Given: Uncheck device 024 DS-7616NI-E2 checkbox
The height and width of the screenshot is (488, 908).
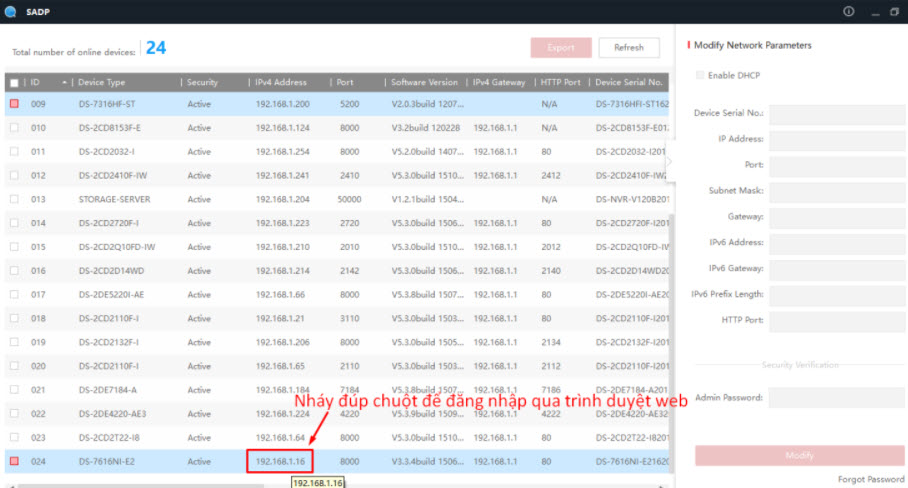Looking at the screenshot, I should [x=14, y=461].
